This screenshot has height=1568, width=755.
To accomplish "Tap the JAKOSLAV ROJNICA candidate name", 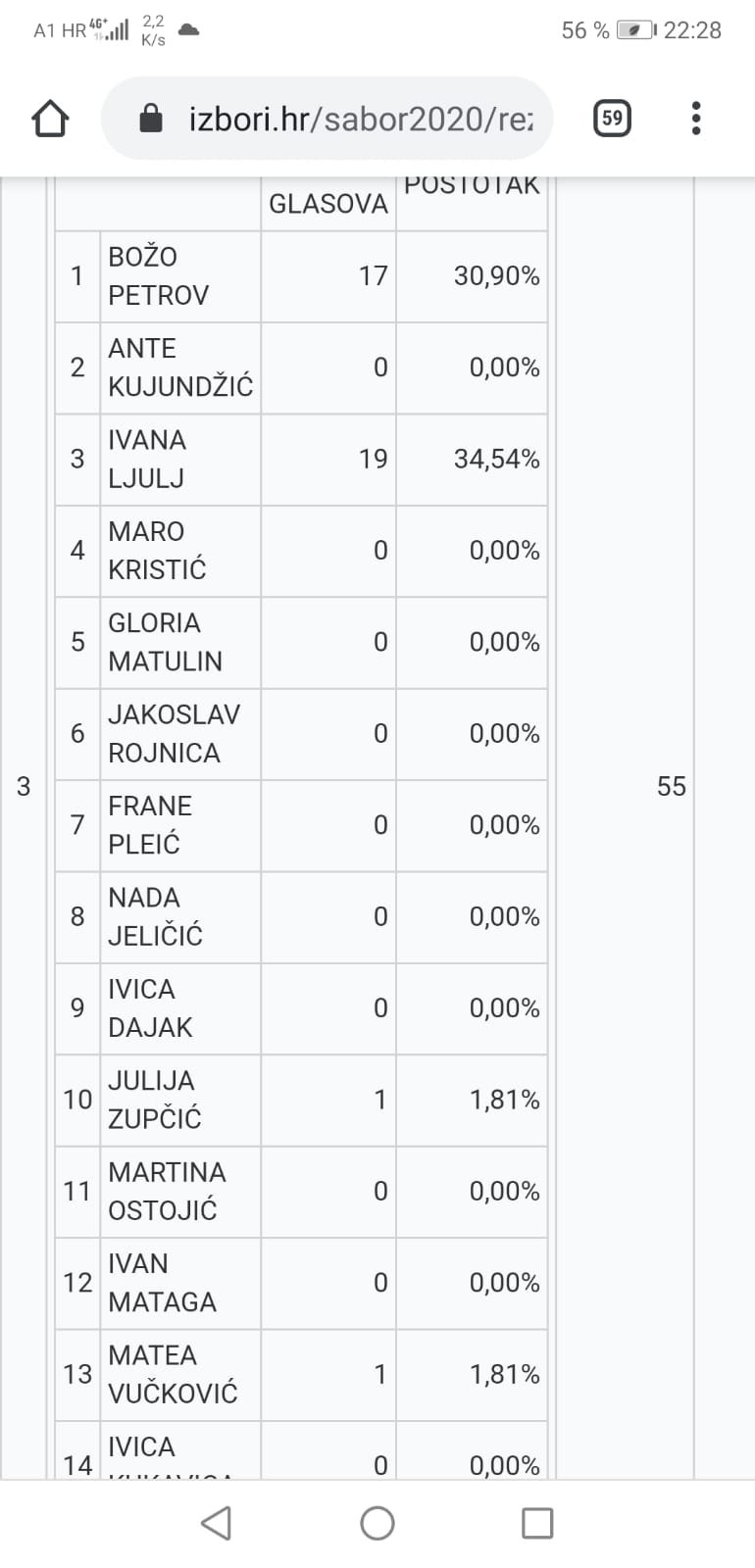I will tap(174, 733).
